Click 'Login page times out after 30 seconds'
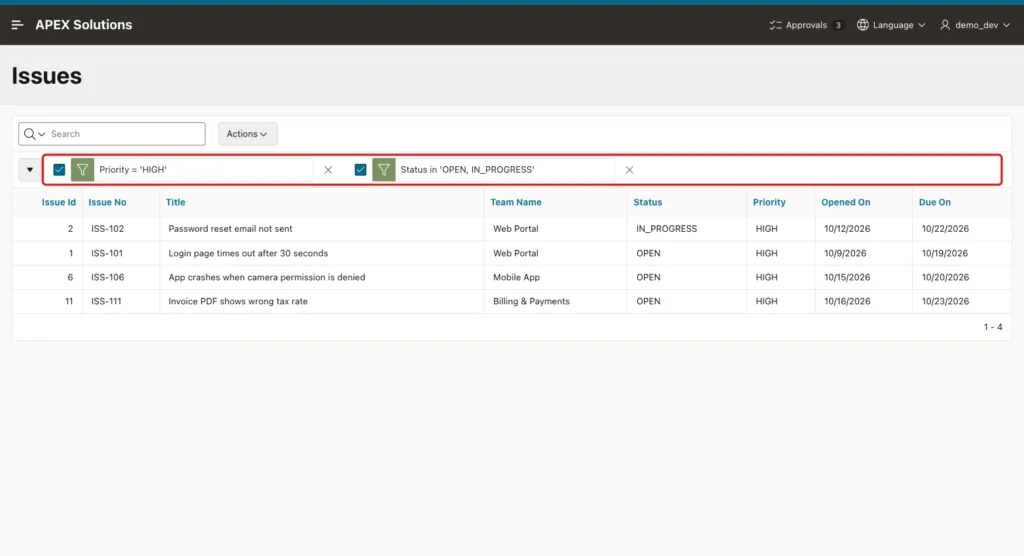1024x556 pixels. click(248, 253)
